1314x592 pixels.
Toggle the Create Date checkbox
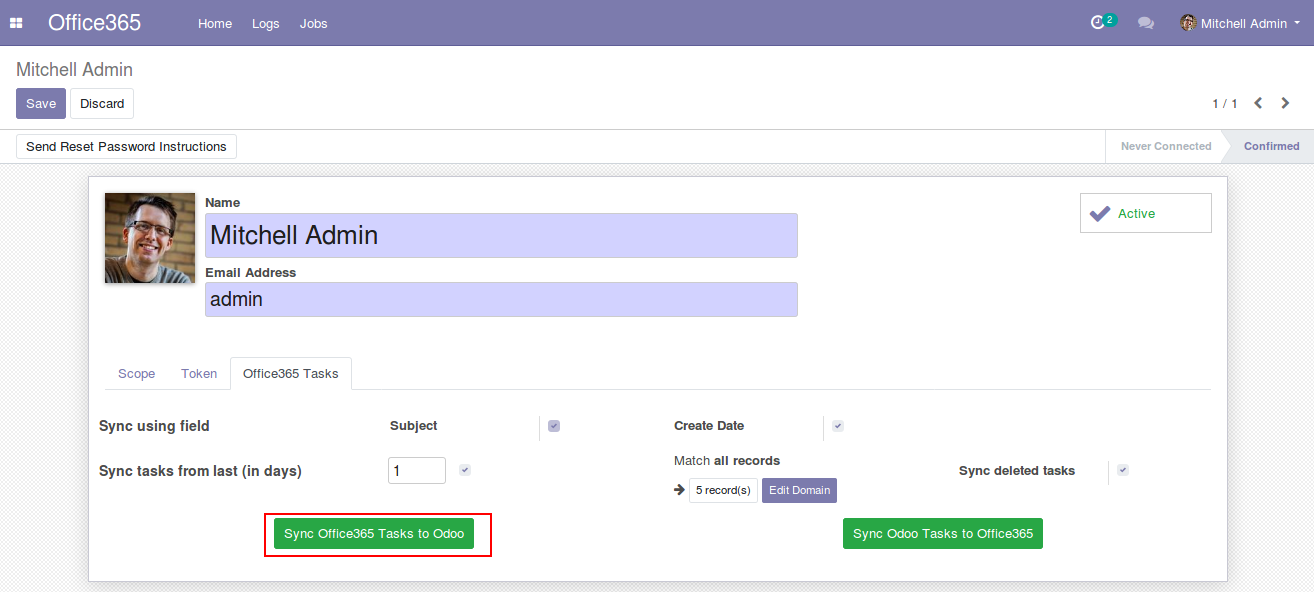838,426
